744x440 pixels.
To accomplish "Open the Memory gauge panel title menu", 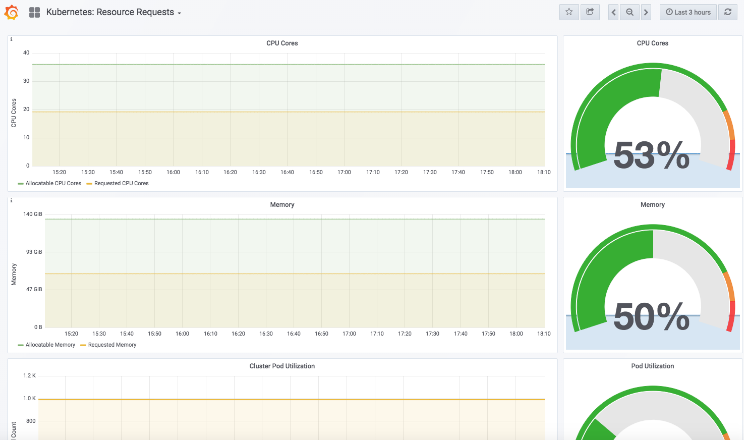I will [x=652, y=205].
